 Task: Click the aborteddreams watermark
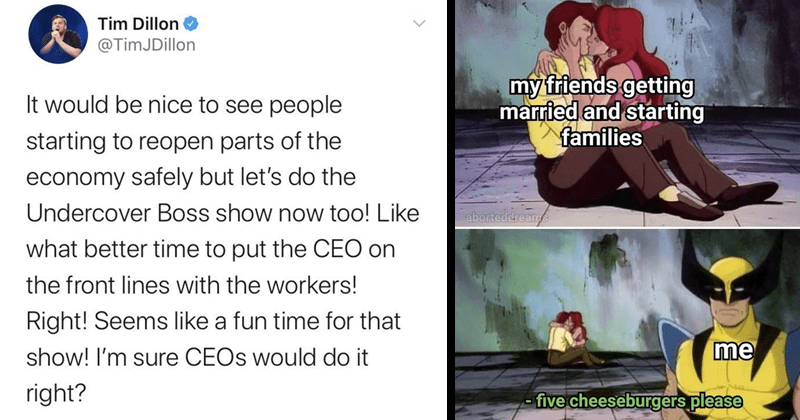(x=506, y=217)
